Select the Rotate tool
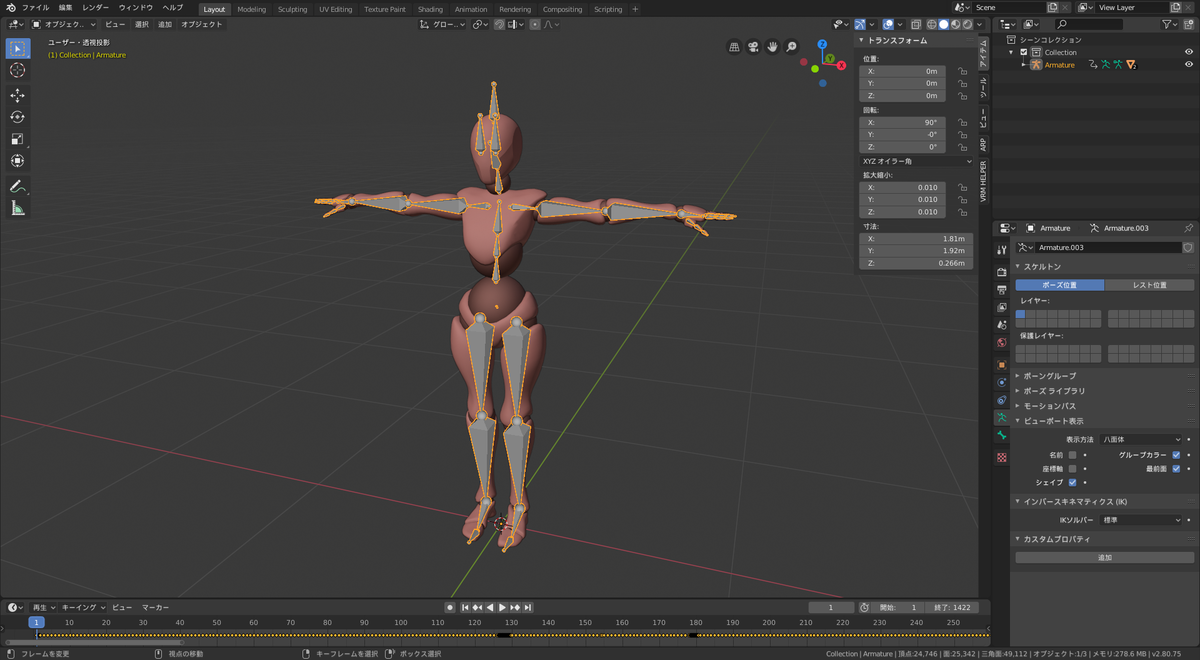 [x=17, y=117]
